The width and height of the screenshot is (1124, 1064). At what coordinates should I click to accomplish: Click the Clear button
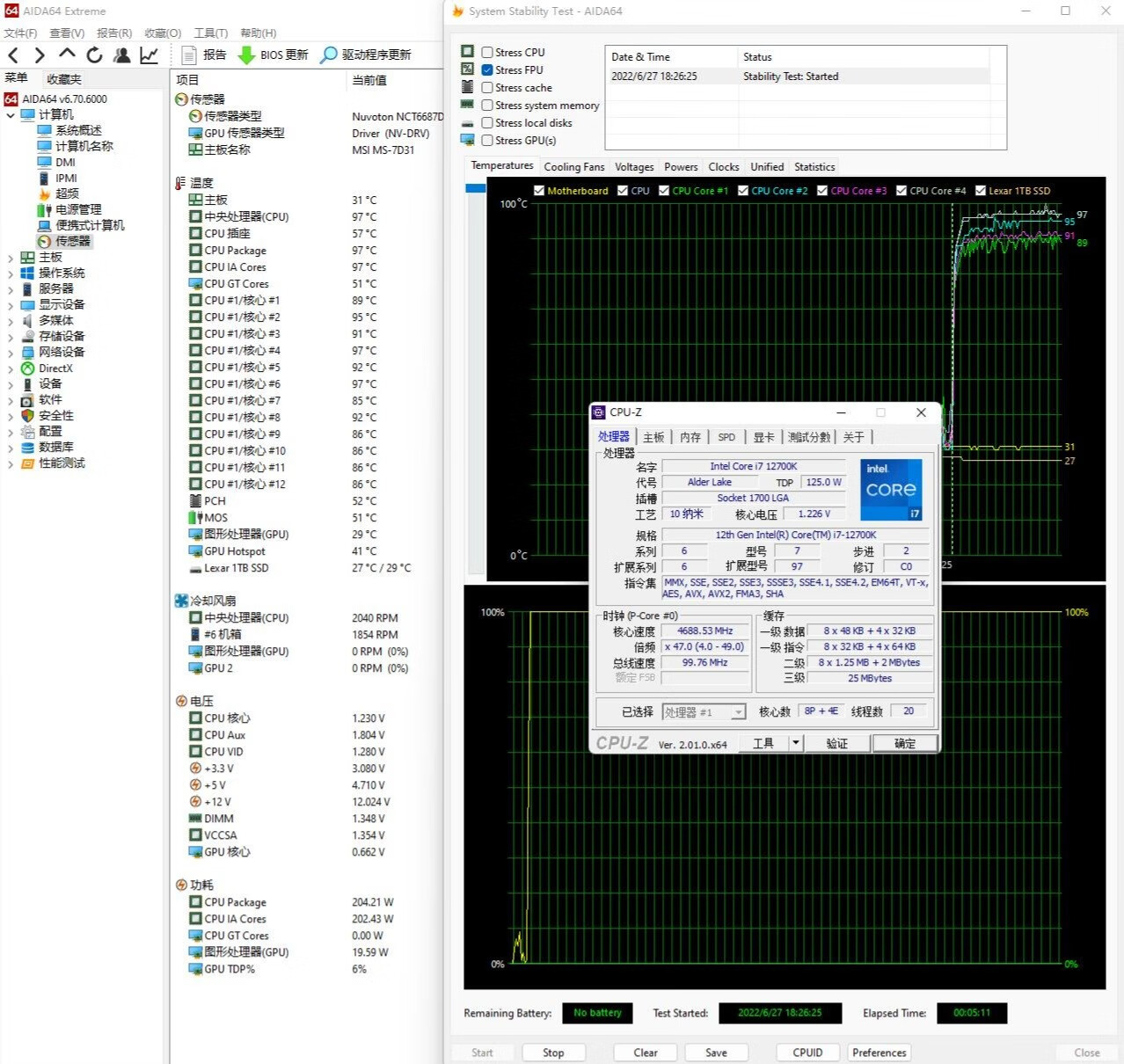point(646,1053)
